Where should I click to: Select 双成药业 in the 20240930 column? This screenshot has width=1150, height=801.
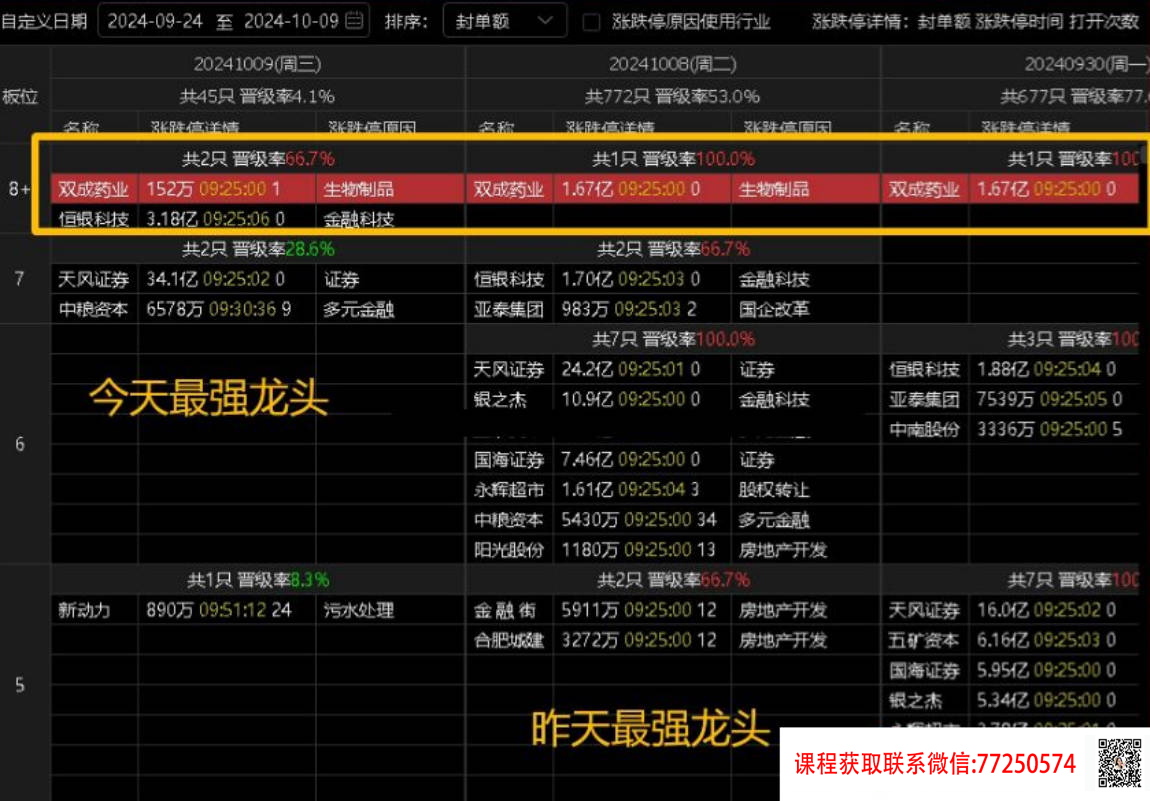[924, 189]
